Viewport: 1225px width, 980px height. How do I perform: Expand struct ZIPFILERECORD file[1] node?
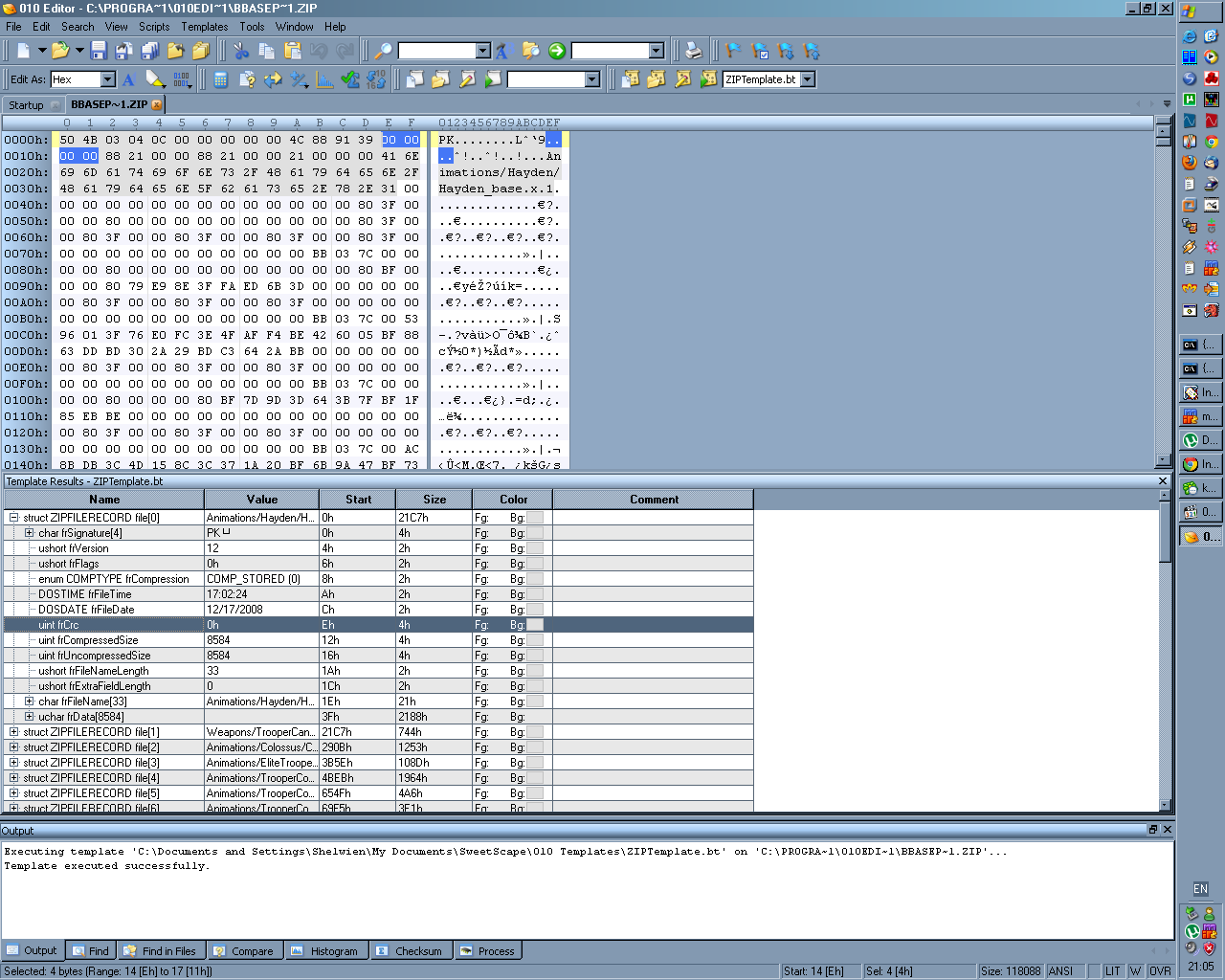click(x=13, y=732)
